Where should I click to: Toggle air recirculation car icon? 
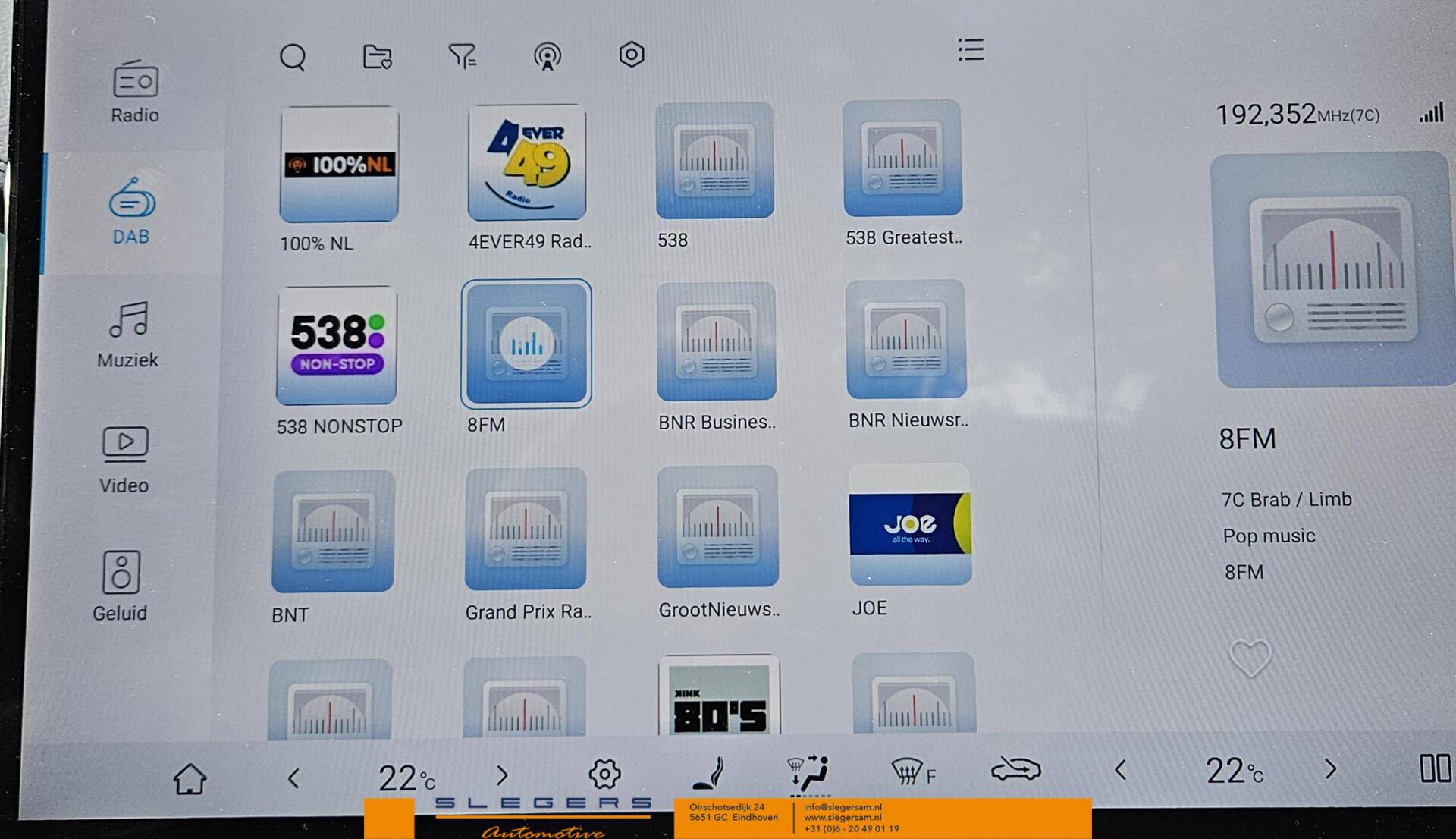click(x=1015, y=770)
